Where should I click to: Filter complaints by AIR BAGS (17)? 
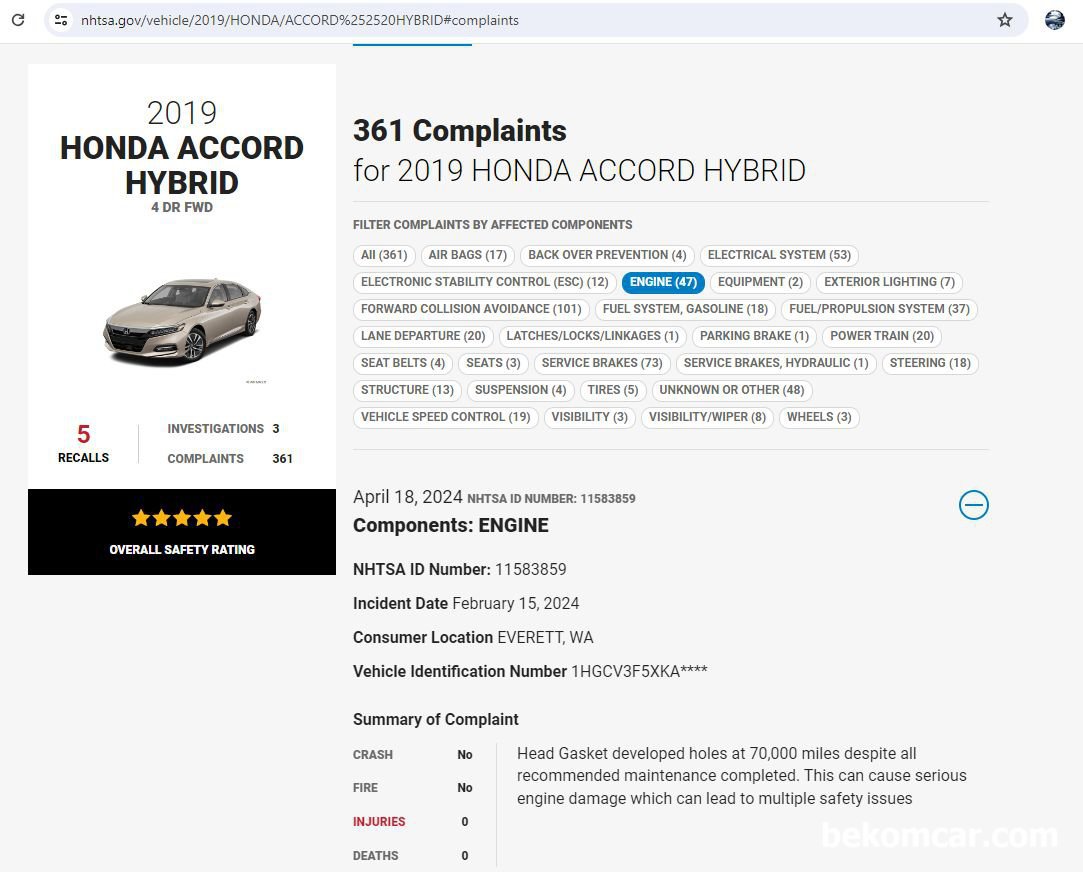[x=468, y=255]
